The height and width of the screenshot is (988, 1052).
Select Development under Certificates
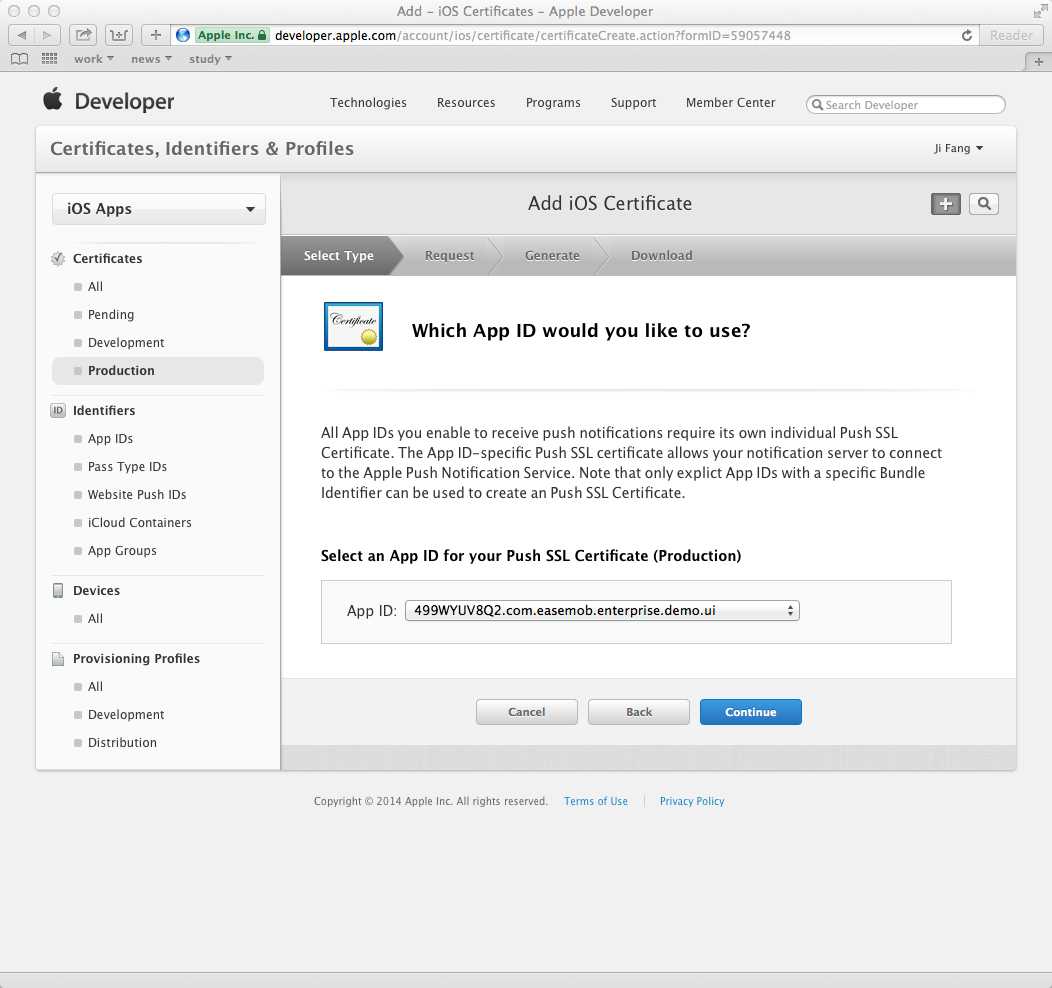pos(125,343)
